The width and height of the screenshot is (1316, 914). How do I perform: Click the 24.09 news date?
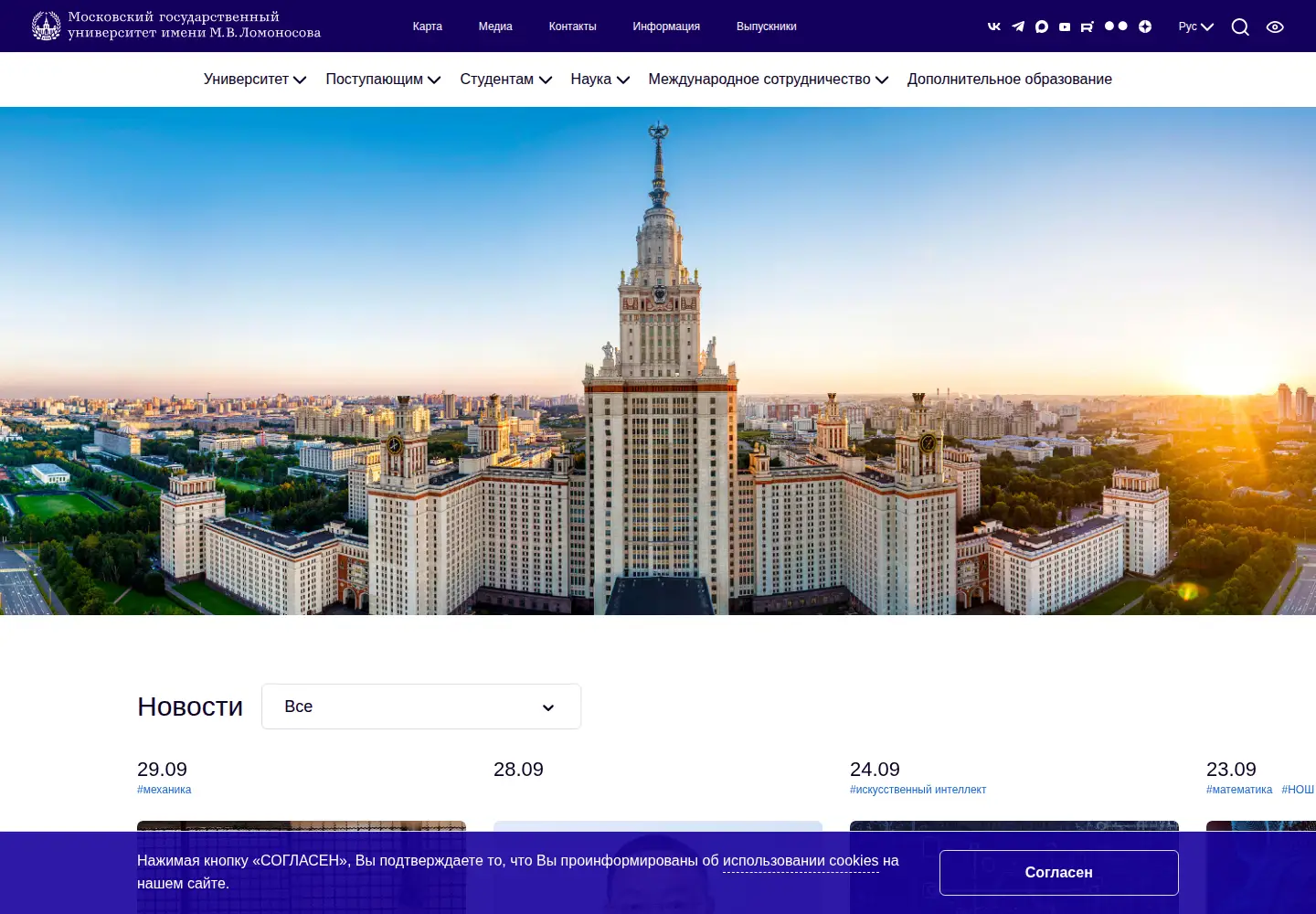click(875, 770)
